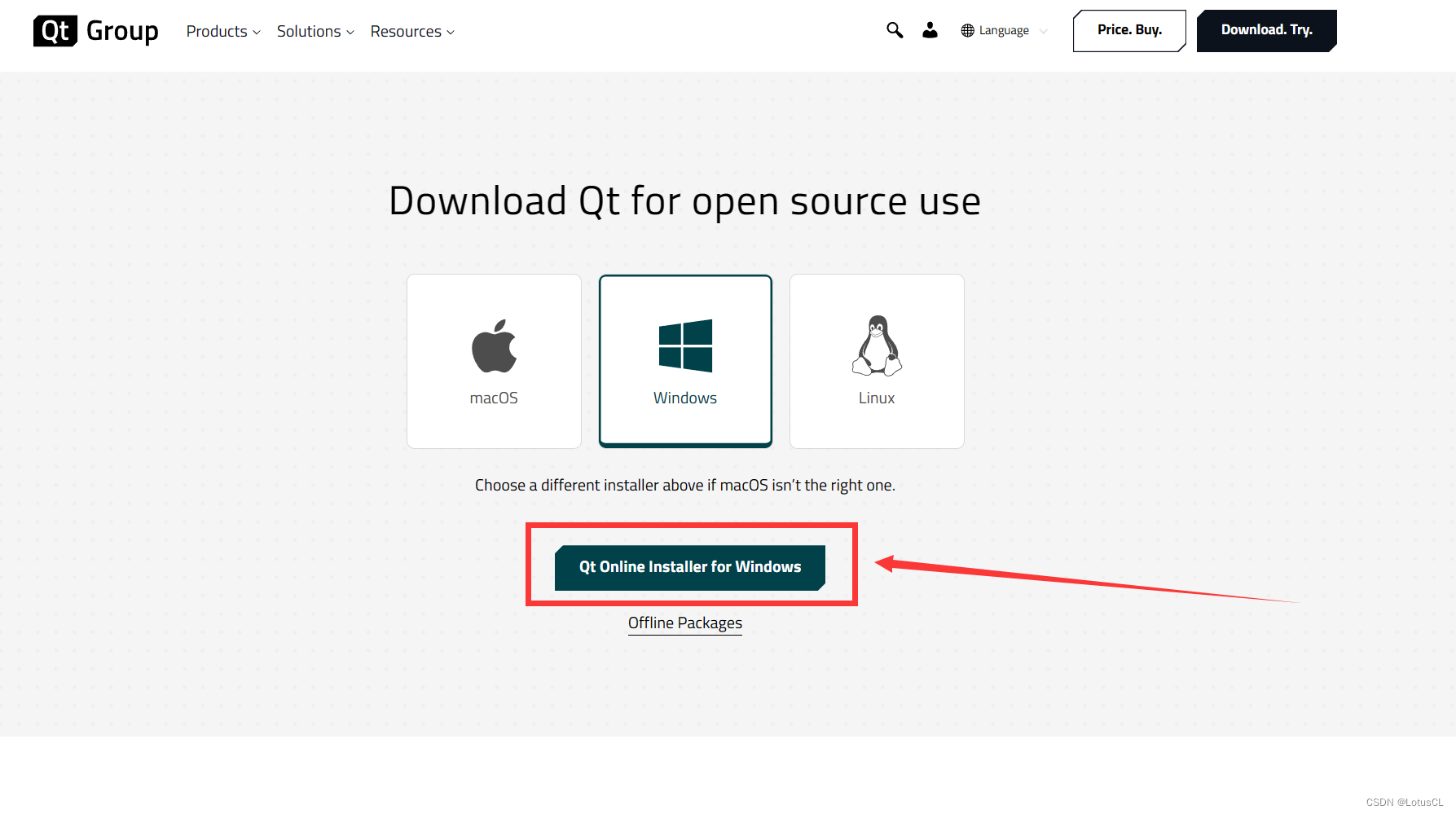
Task: Open the Offline Packages link
Action: pos(684,623)
